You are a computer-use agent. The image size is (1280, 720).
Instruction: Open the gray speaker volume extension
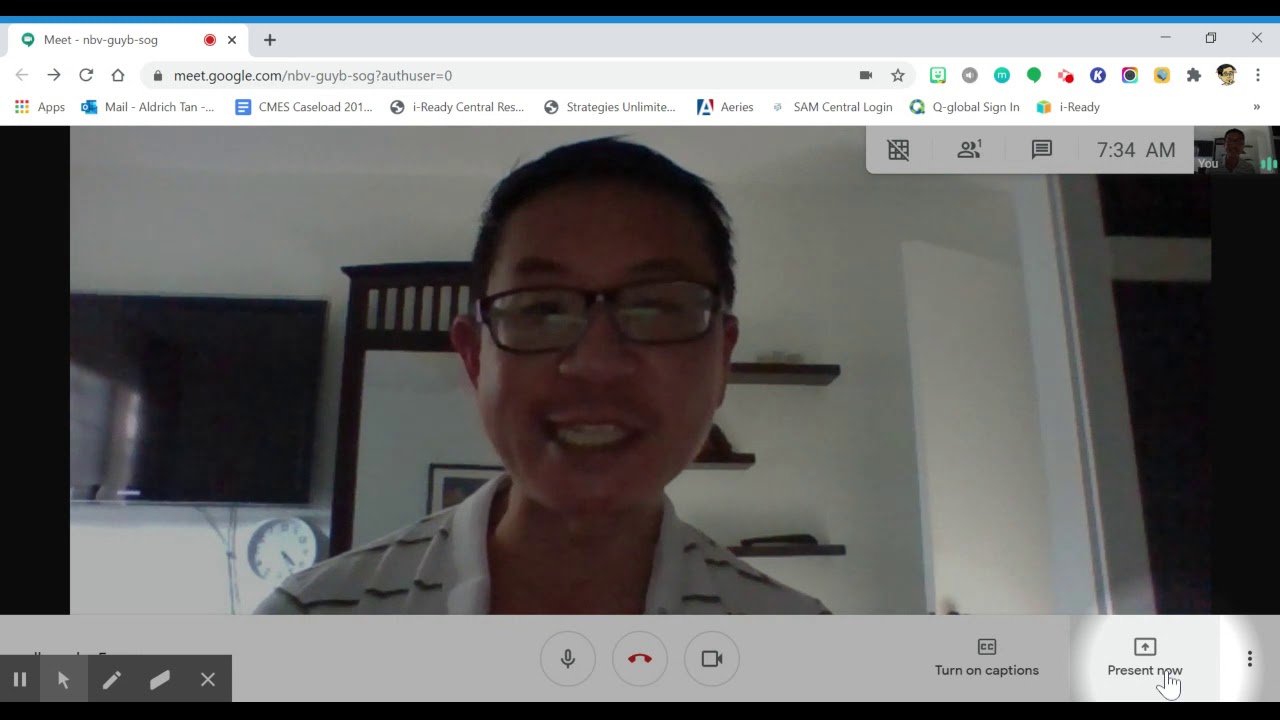(970, 75)
